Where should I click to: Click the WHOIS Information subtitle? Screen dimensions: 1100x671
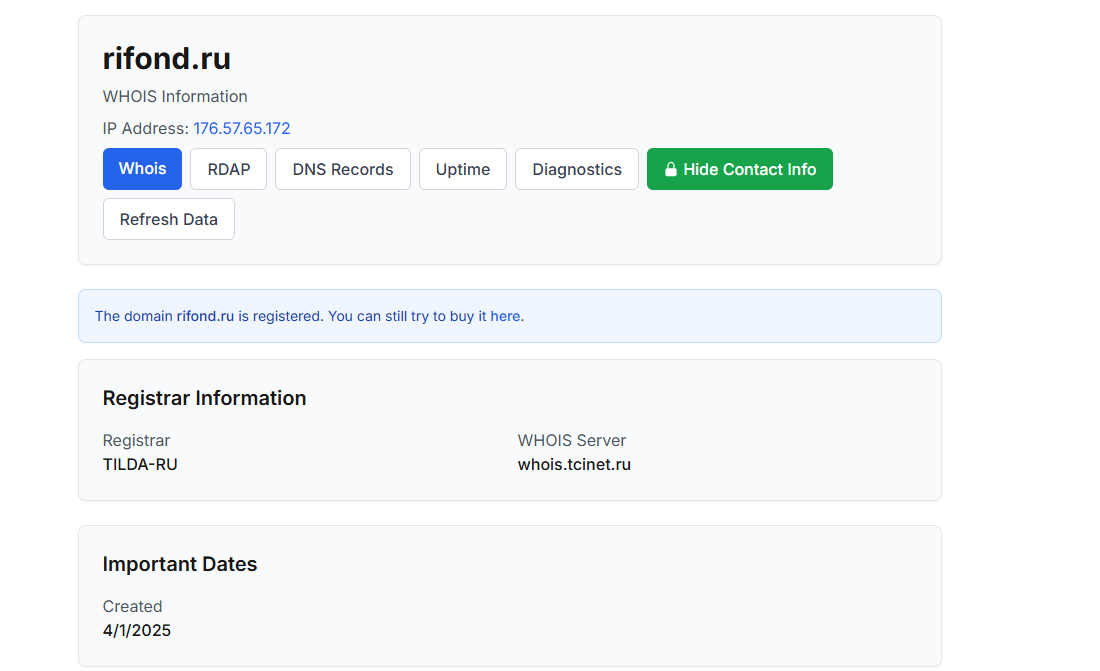coord(175,96)
